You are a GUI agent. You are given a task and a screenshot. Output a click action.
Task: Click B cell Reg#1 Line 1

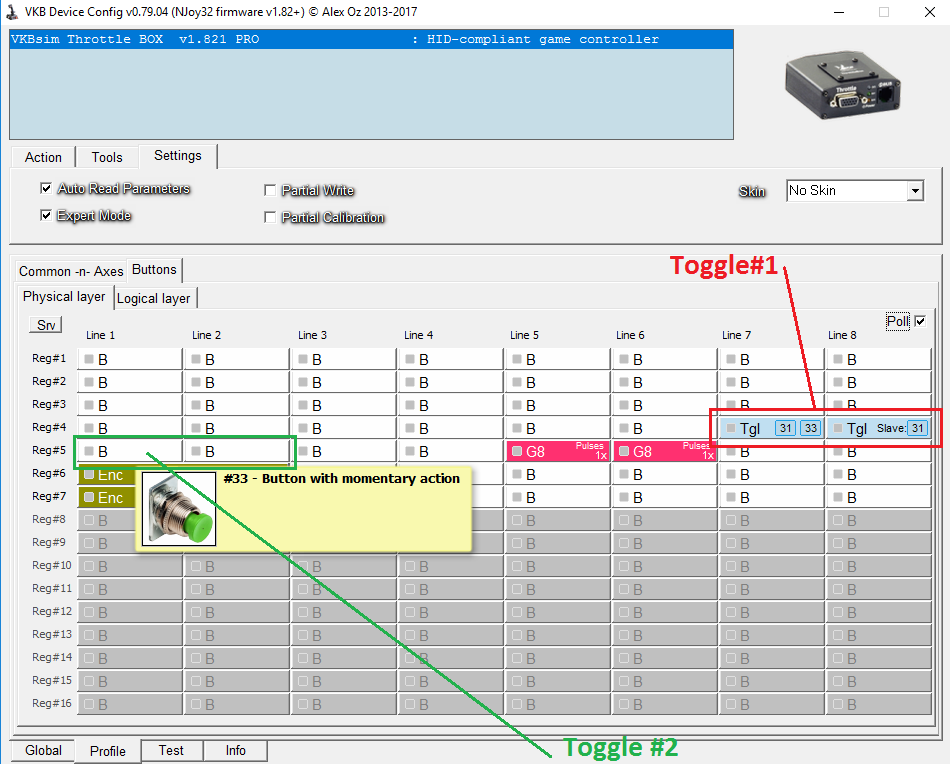coord(130,359)
